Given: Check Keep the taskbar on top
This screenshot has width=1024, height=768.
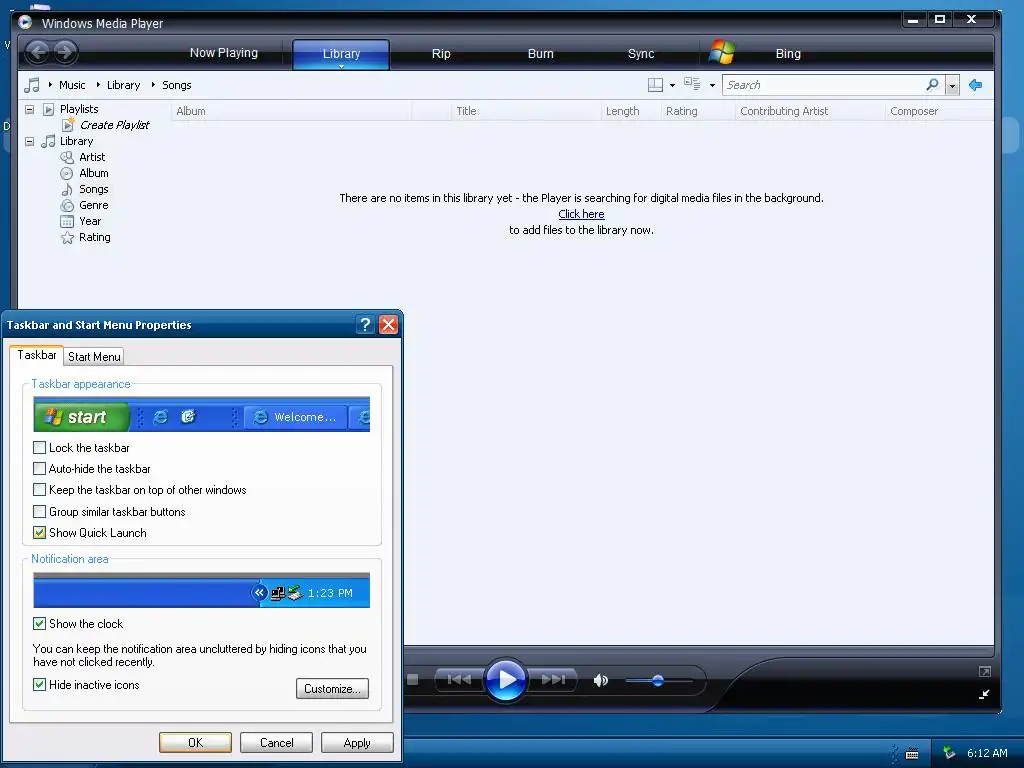Looking at the screenshot, I should [39, 489].
